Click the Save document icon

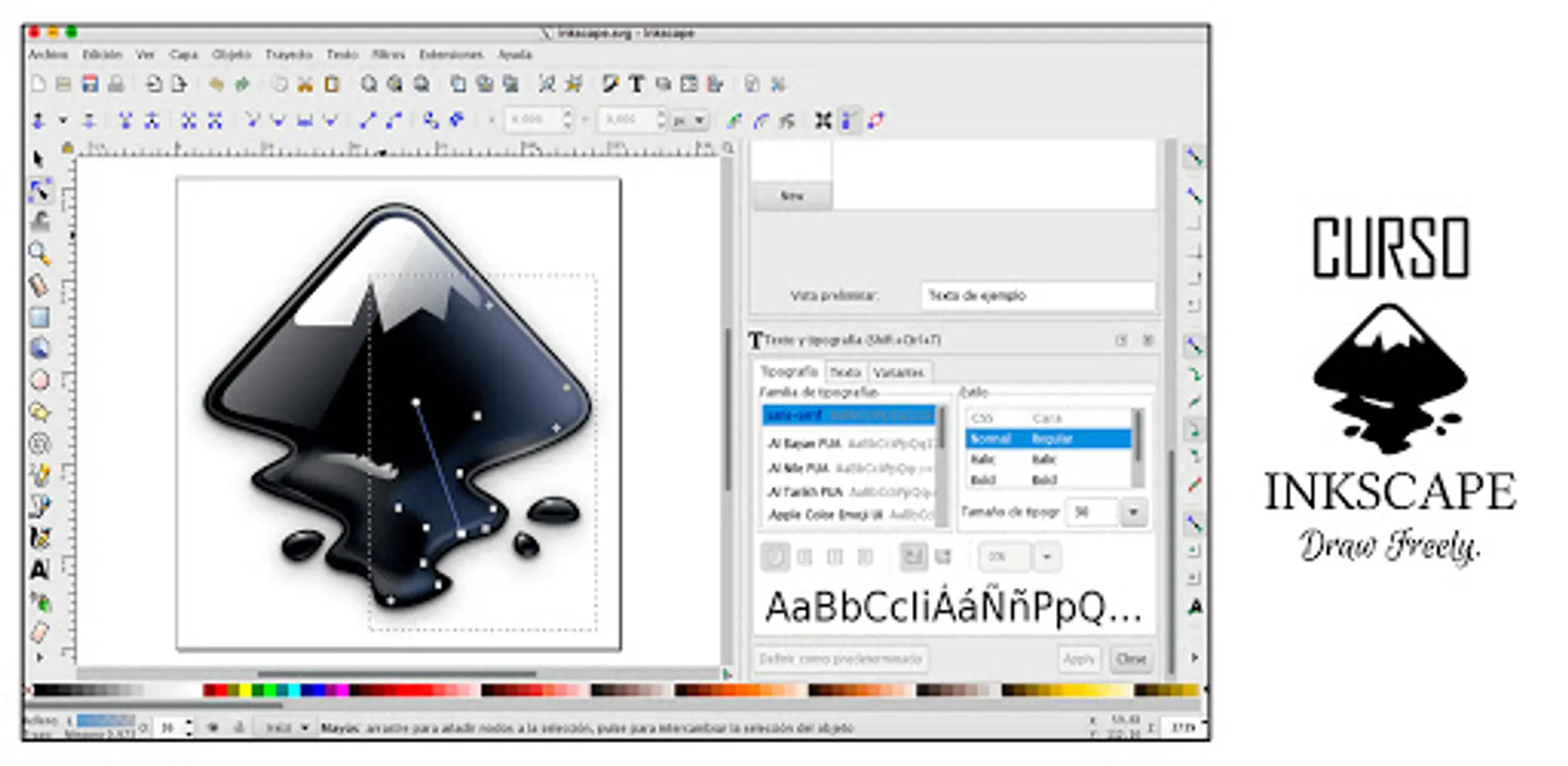89,84
